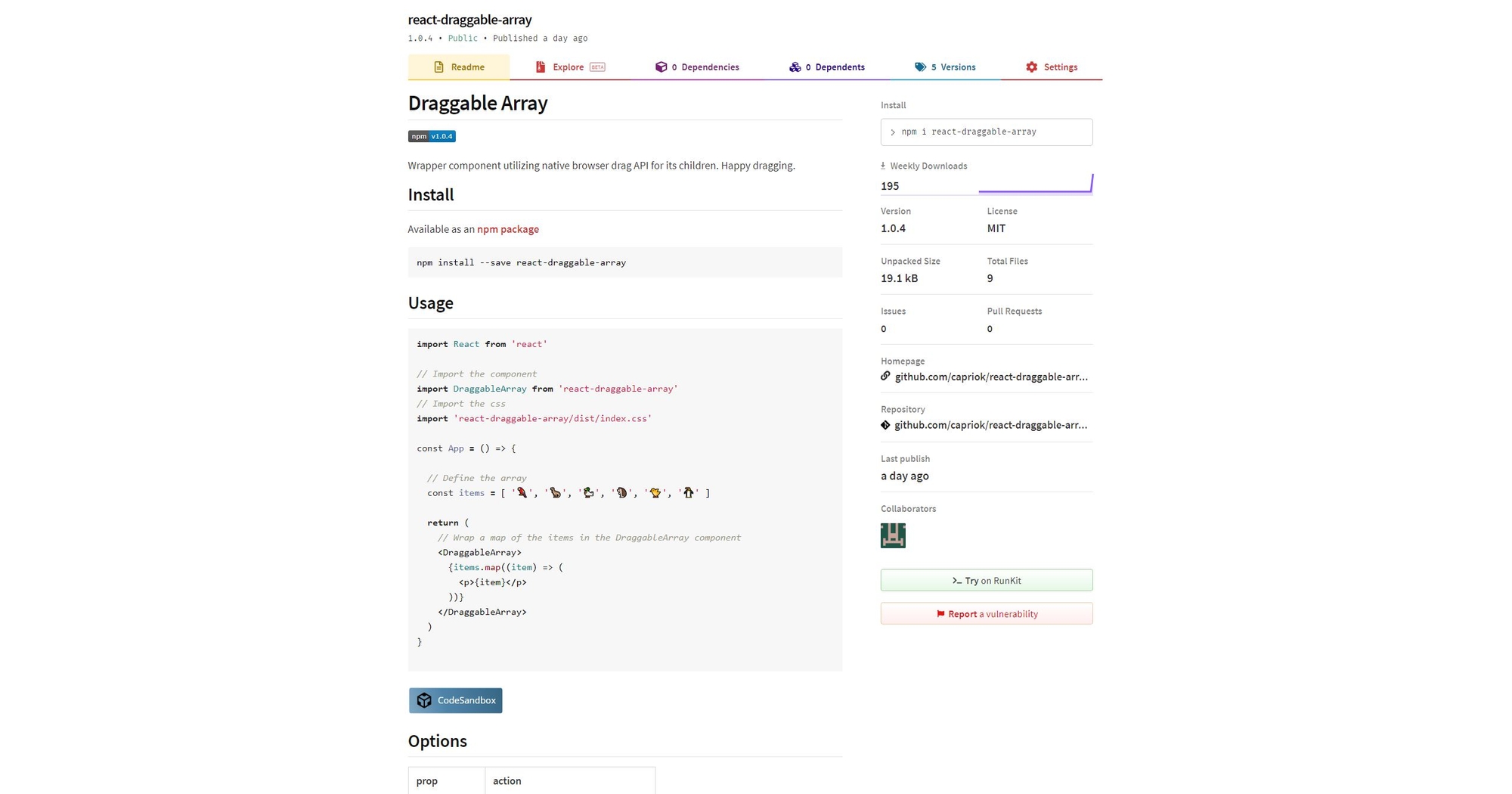Click the Settings gear icon
The width and height of the screenshot is (1512, 794).
coord(1030,67)
